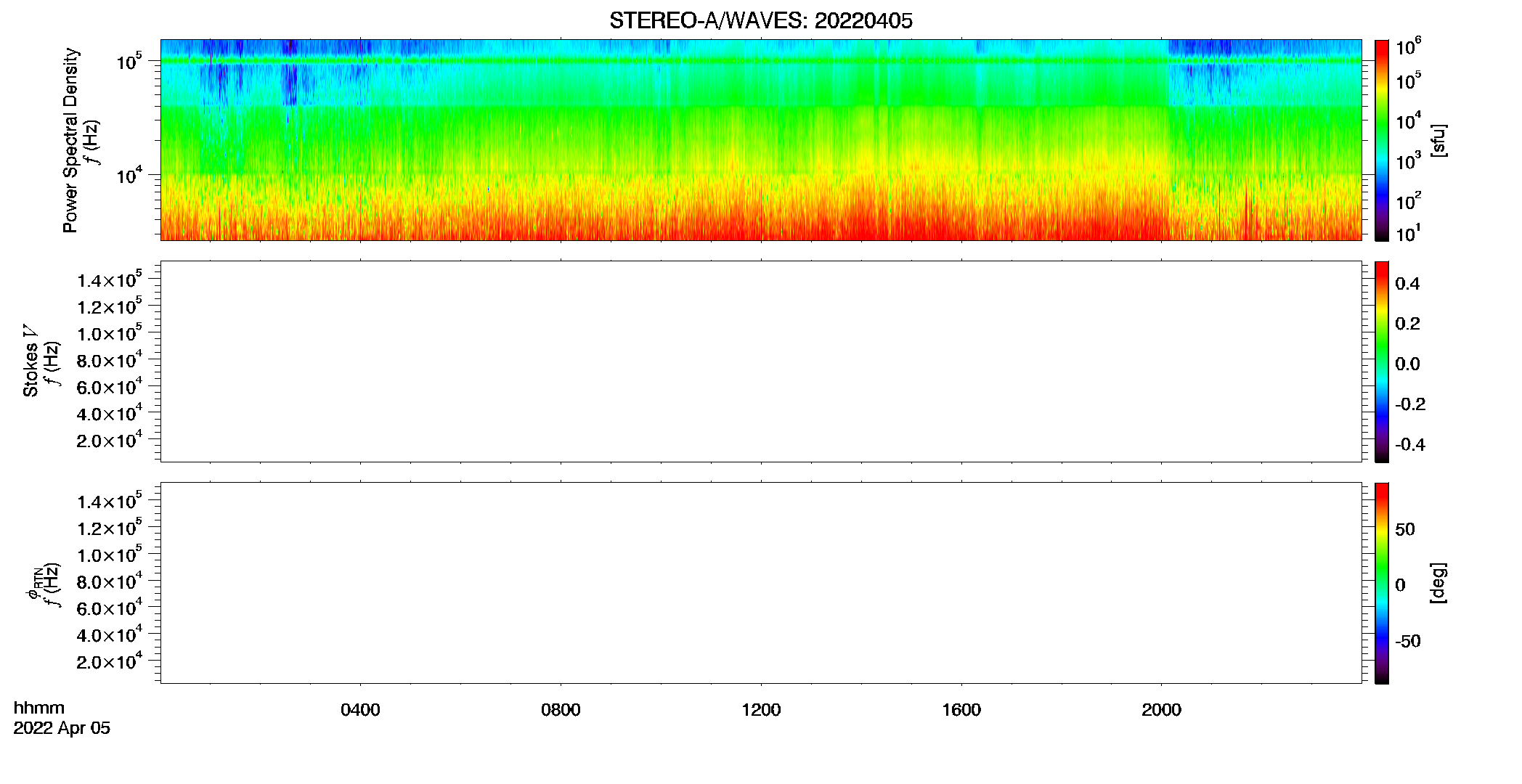Image resolution: width=1522 pixels, height=784 pixels.
Task: Click the empty phi RTN plot panel
Action: (x=761, y=583)
